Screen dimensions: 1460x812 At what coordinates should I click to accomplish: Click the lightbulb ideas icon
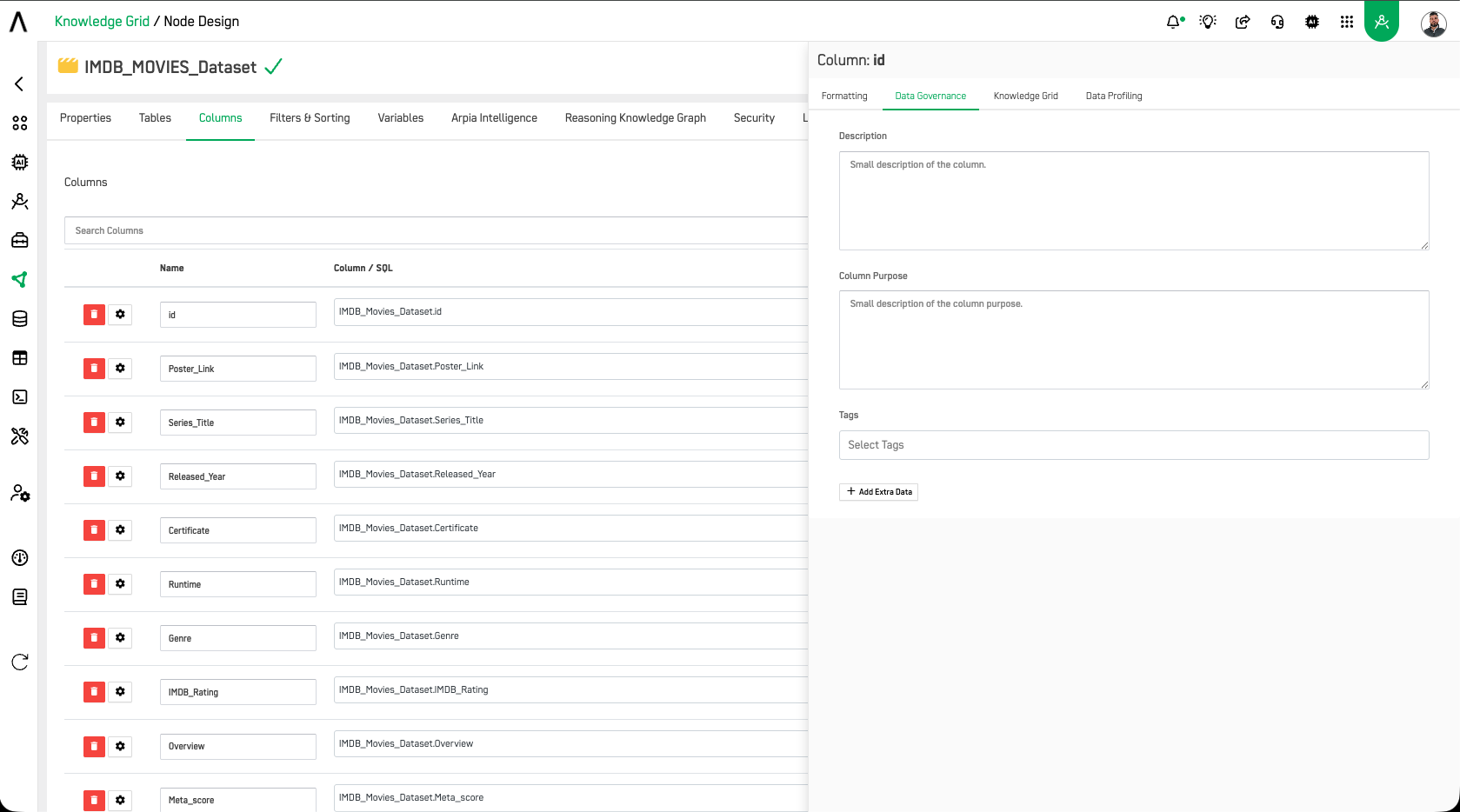[x=1208, y=22]
